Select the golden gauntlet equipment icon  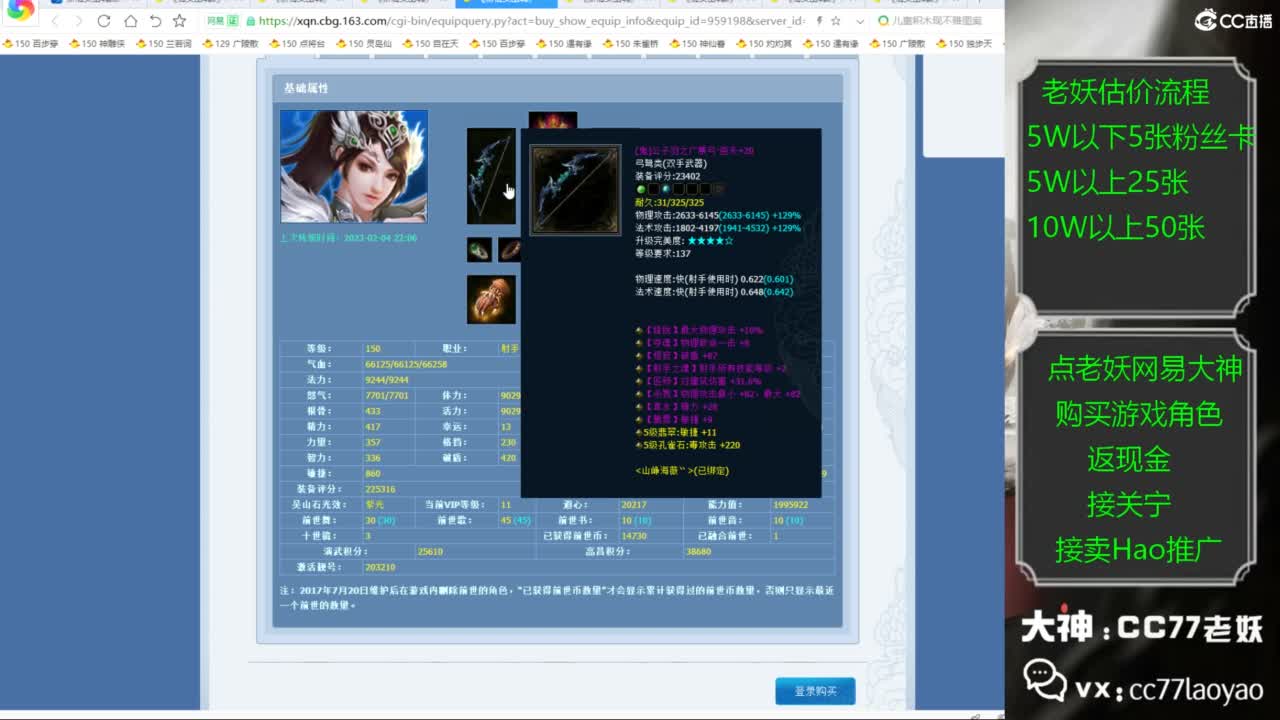491,299
